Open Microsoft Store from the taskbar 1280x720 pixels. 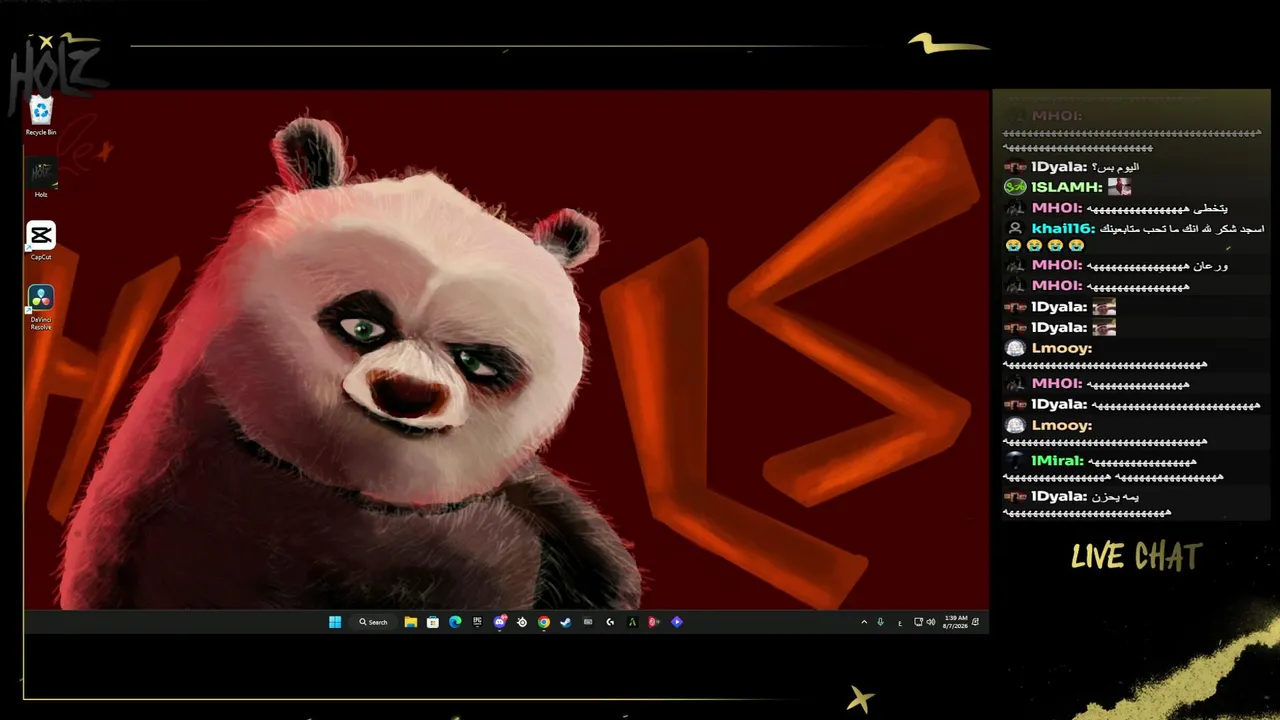433,622
